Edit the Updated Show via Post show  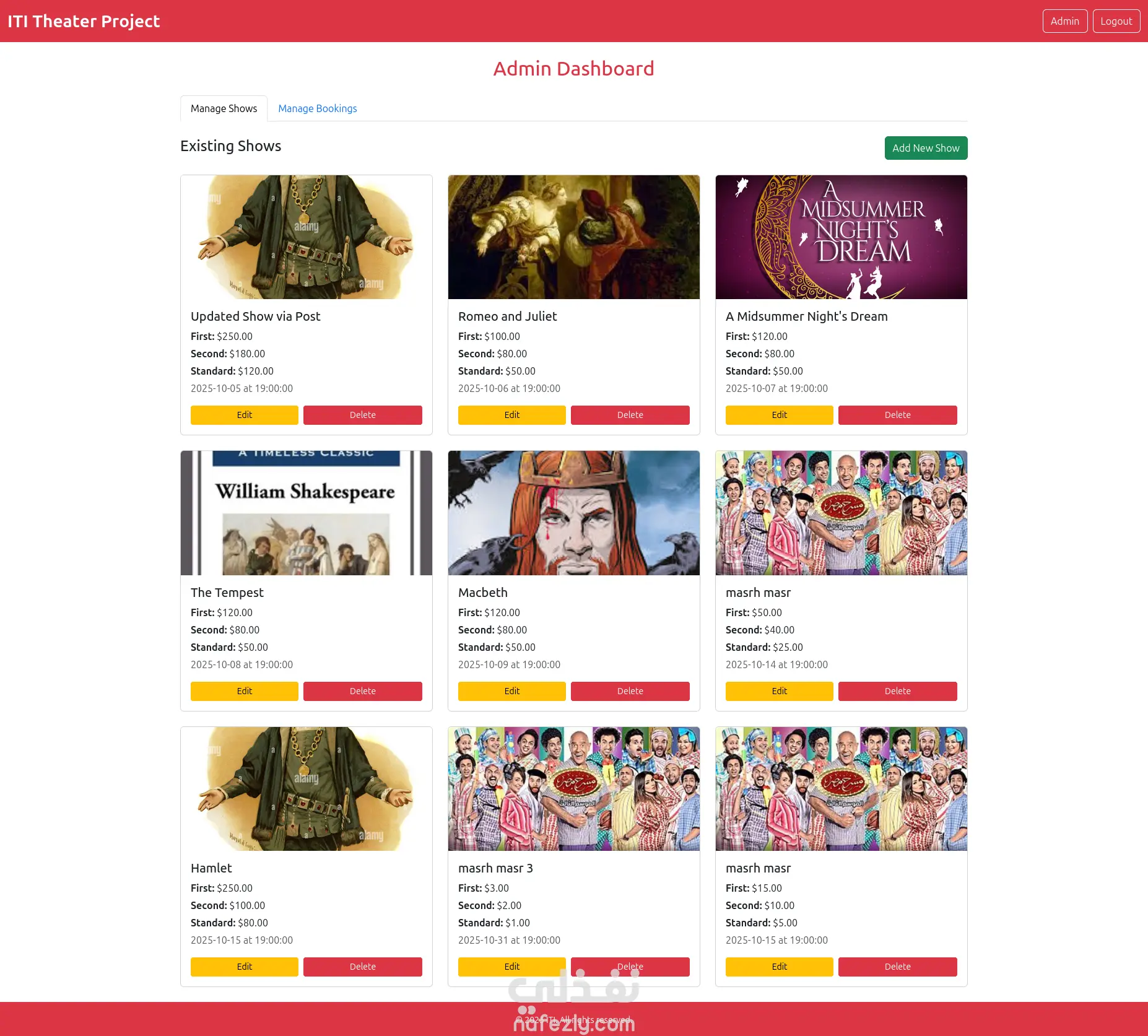click(245, 415)
